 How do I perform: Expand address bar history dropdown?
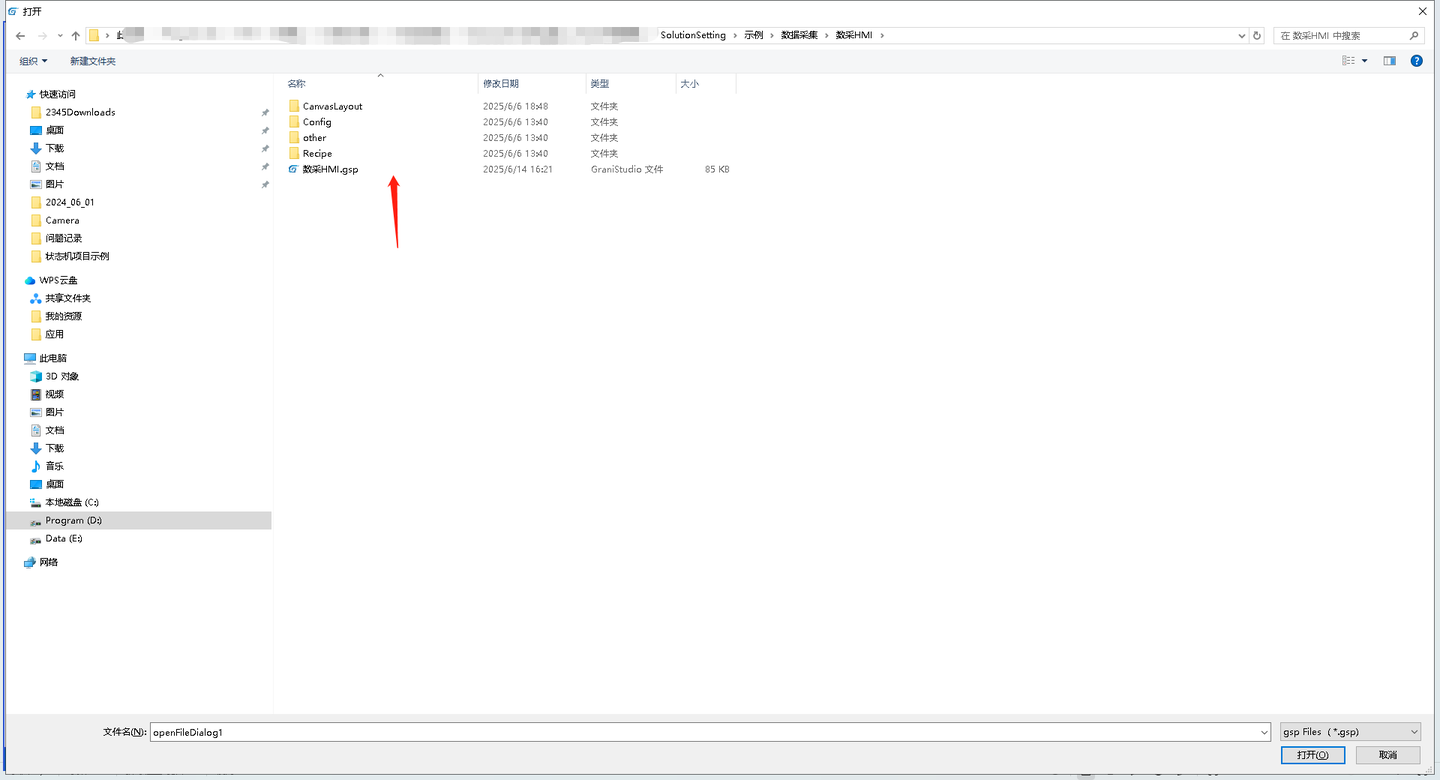(1241, 35)
